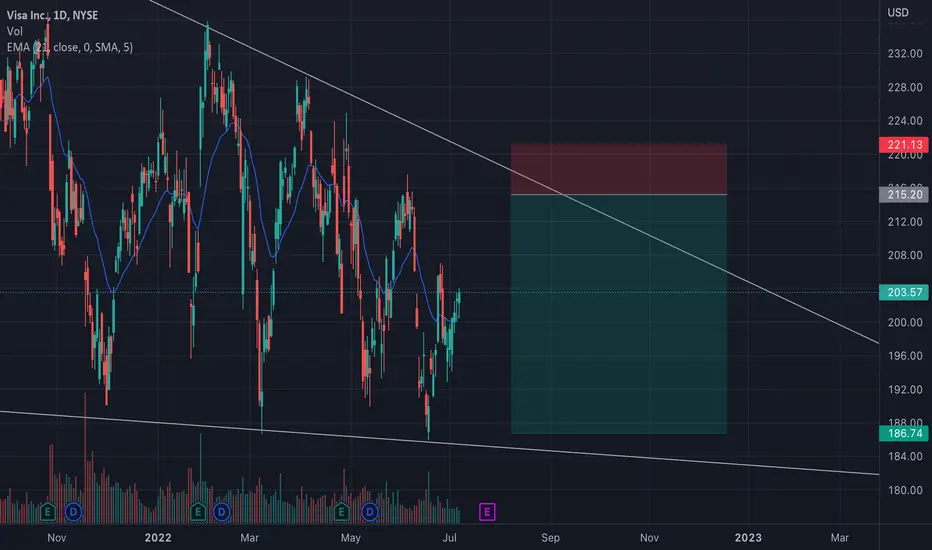
Task: Click the May label on the time axis
Action: pos(351,538)
